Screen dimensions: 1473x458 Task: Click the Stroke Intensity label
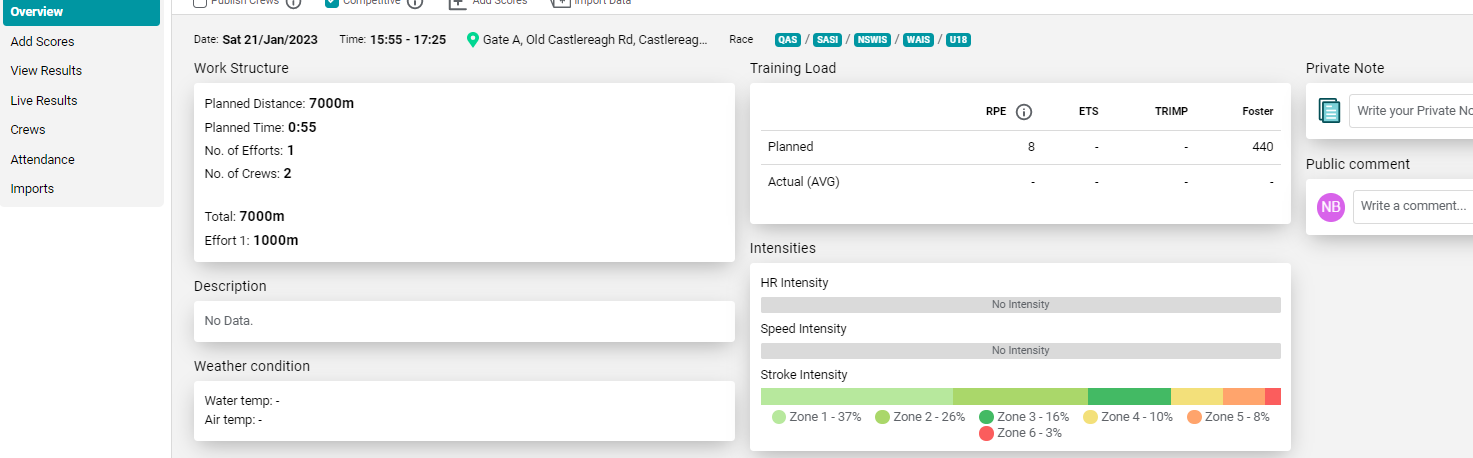coord(804,375)
